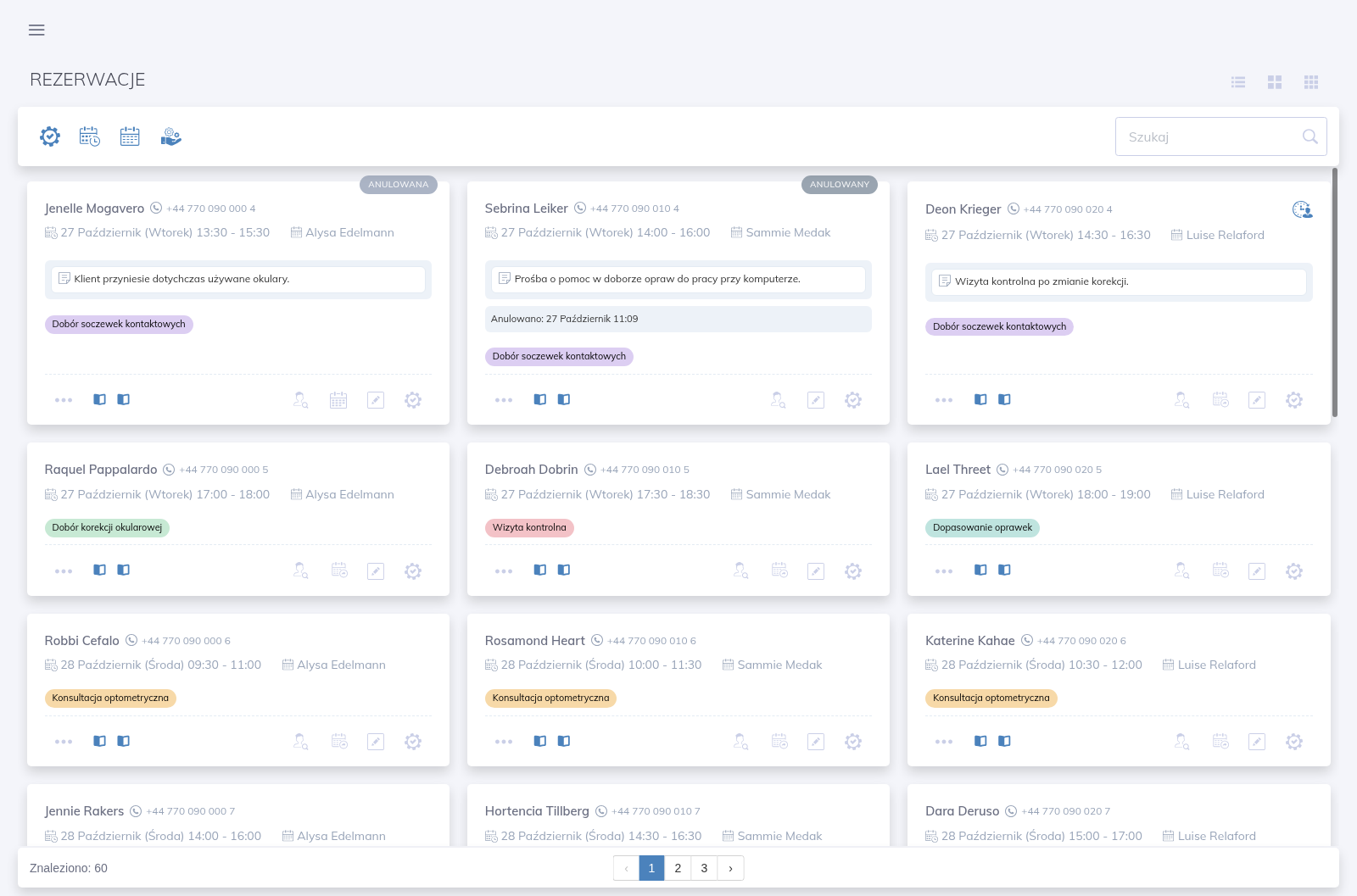Switch to list view layout

(1238, 82)
